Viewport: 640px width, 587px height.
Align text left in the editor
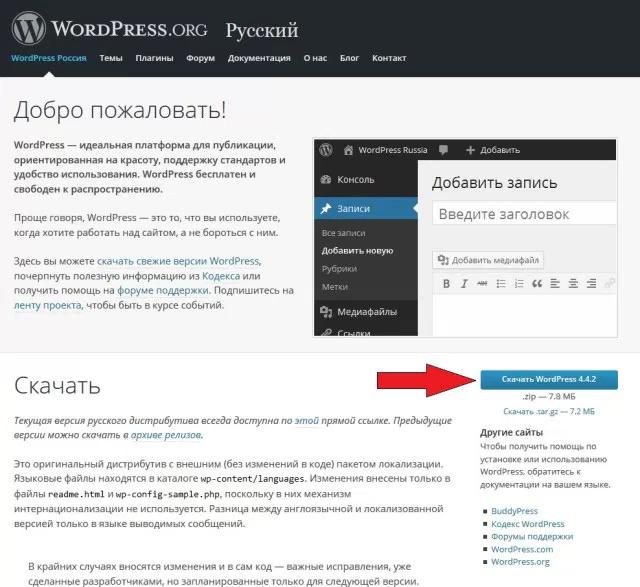coord(555,284)
